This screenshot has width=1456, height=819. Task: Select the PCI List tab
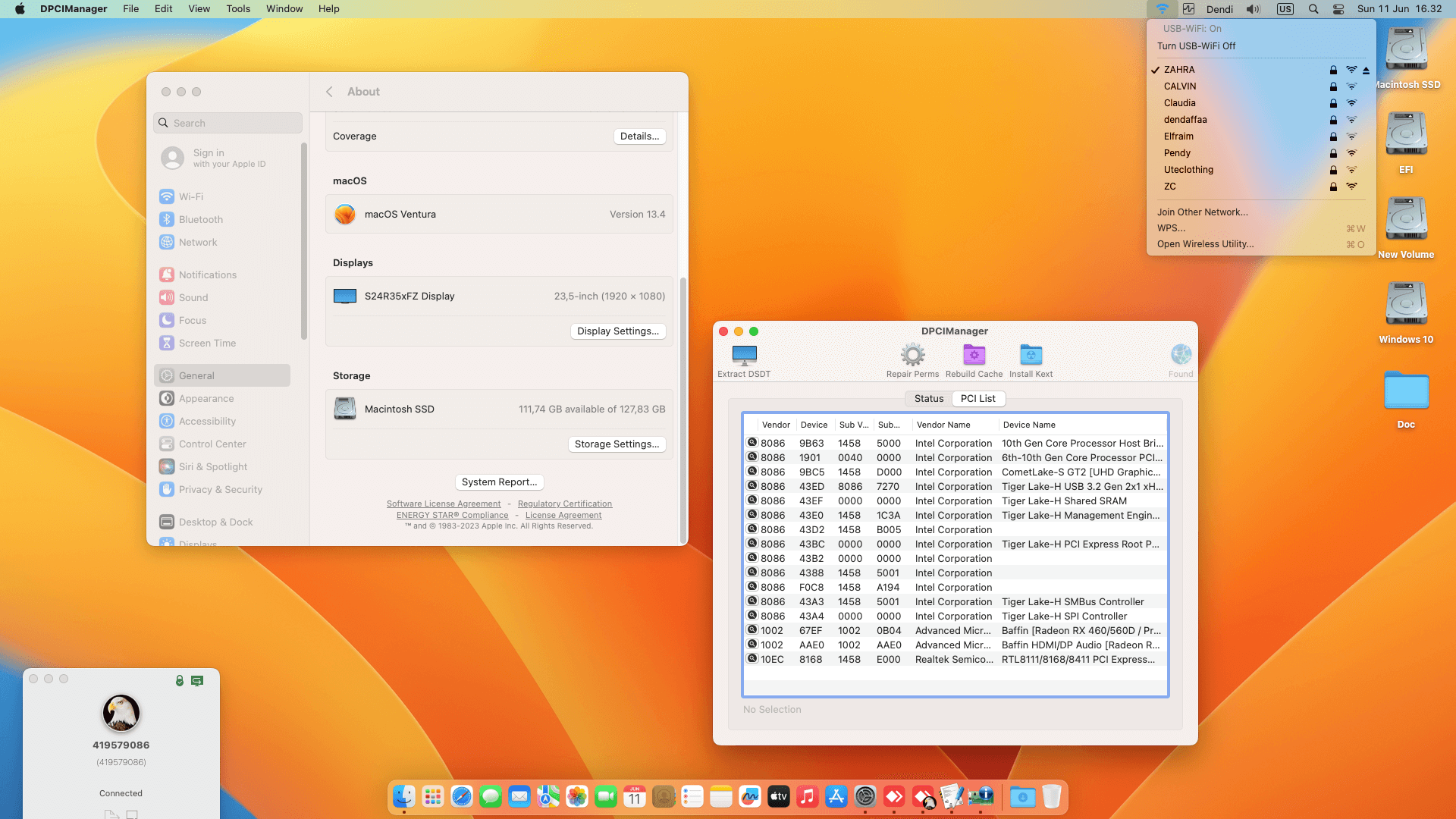coord(977,399)
